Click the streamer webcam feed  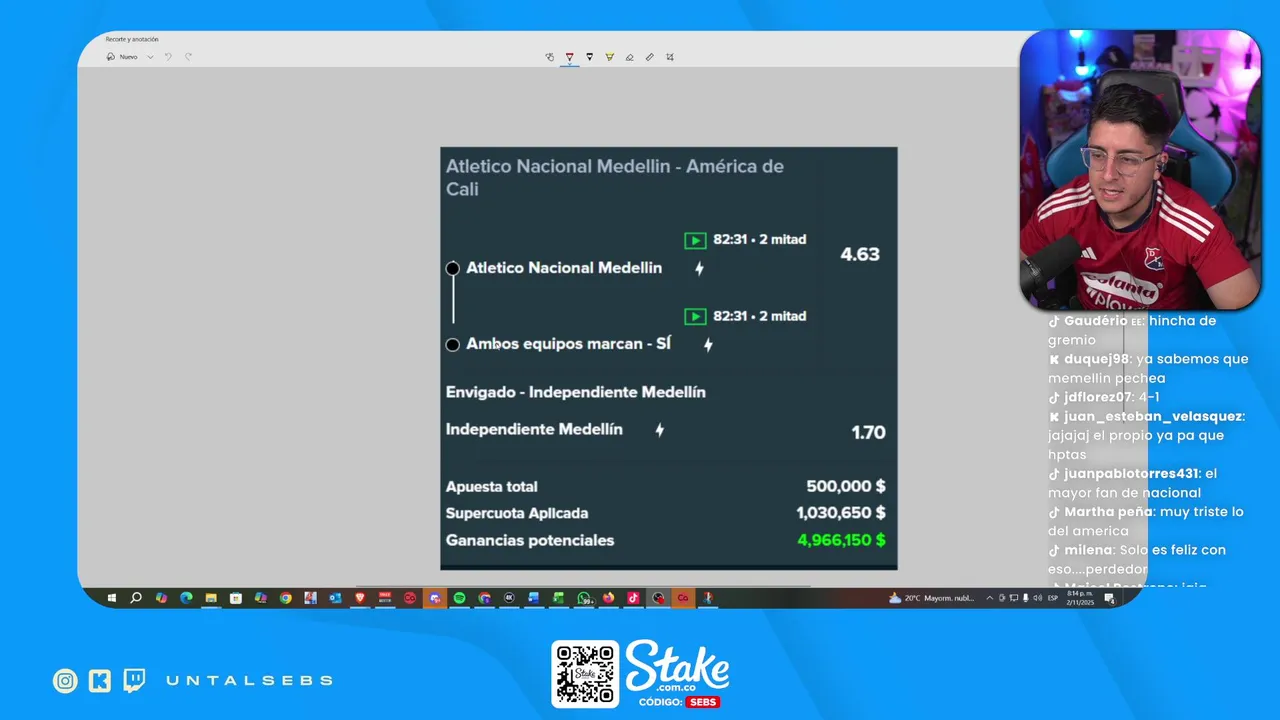click(x=1140, y=170)
